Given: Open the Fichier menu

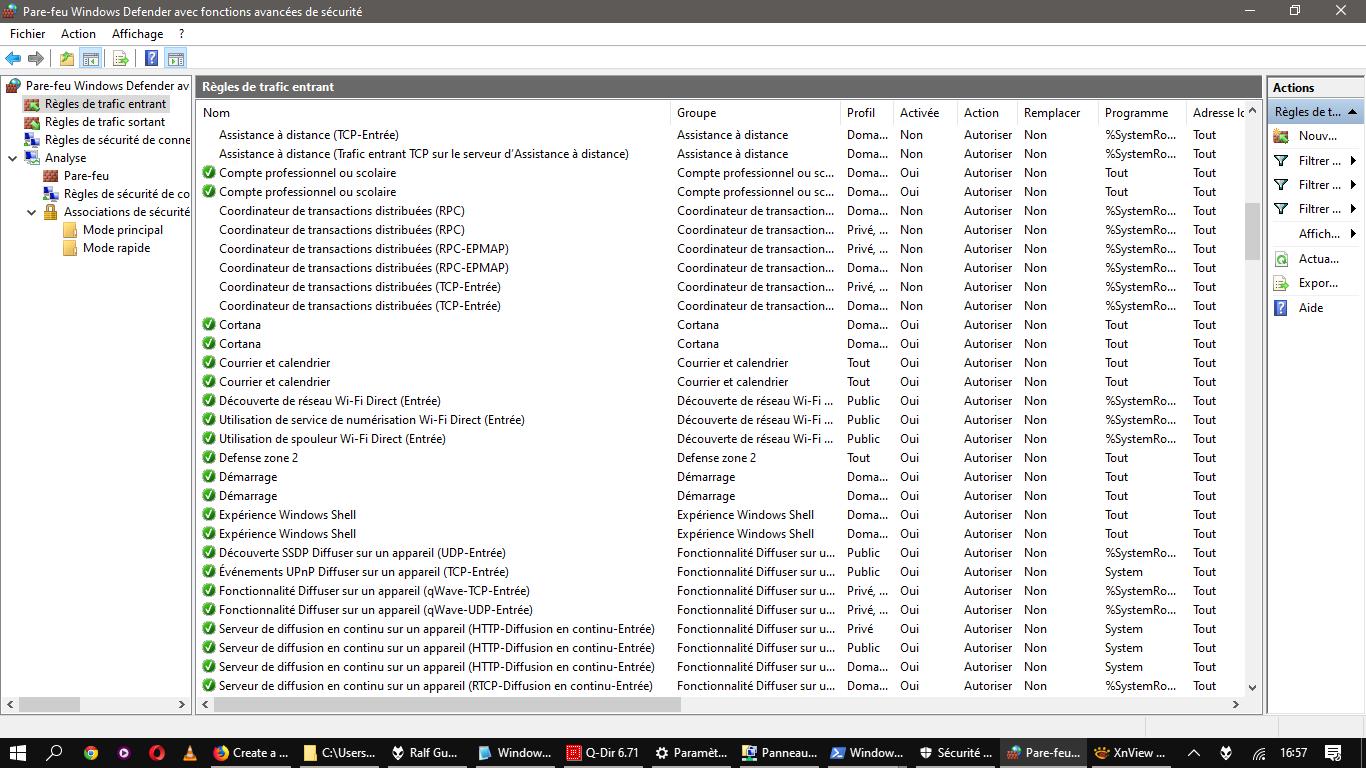Looking at the screenshot, I should tap(28, 34).
